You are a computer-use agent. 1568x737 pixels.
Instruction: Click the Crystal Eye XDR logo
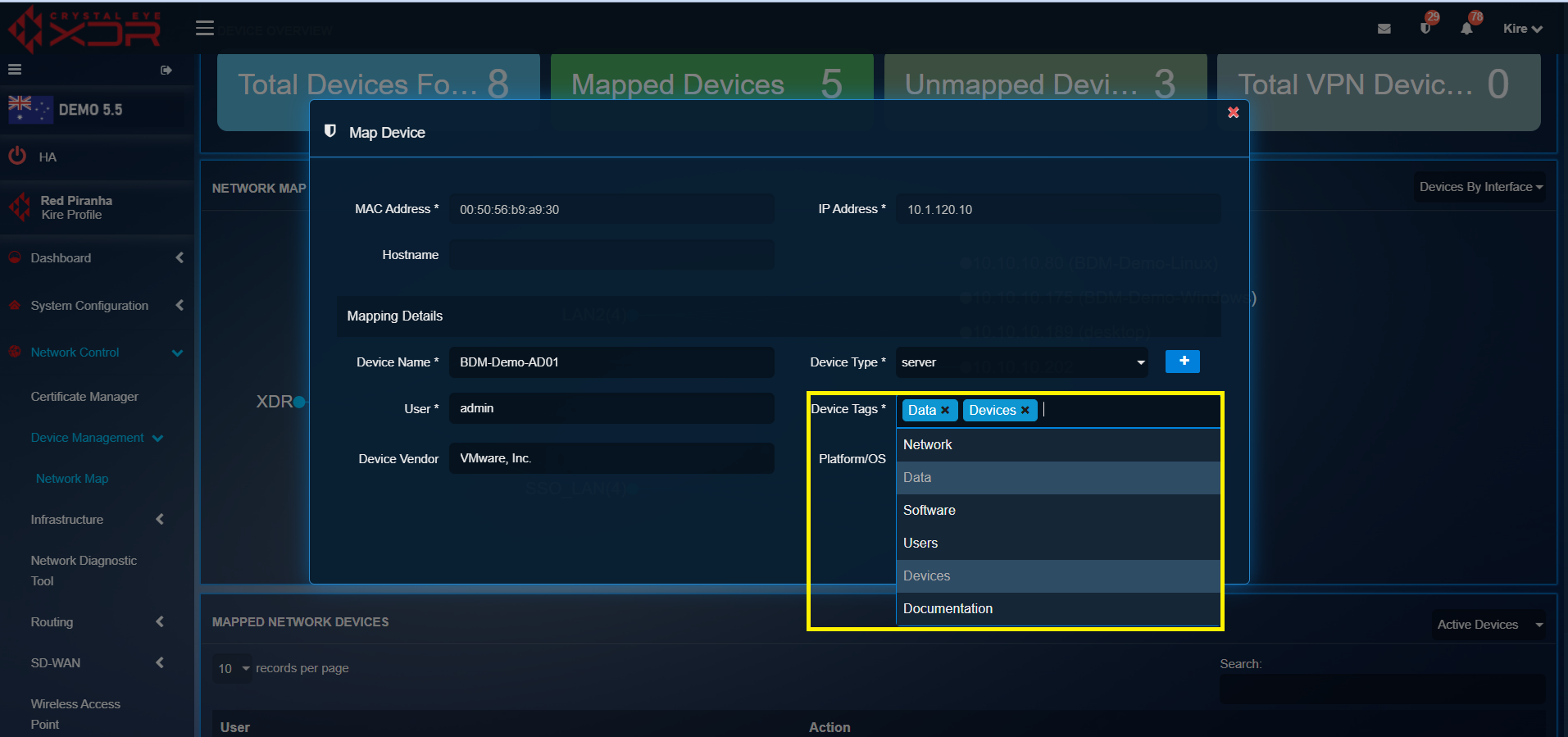[x=84, y=30]
